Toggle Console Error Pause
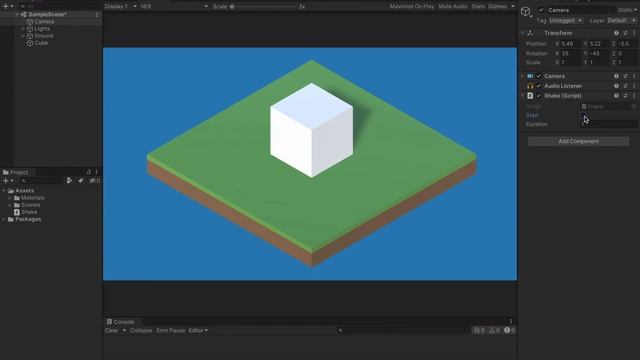This screenshot has height=360, width=640. click(x=171, y=331)
